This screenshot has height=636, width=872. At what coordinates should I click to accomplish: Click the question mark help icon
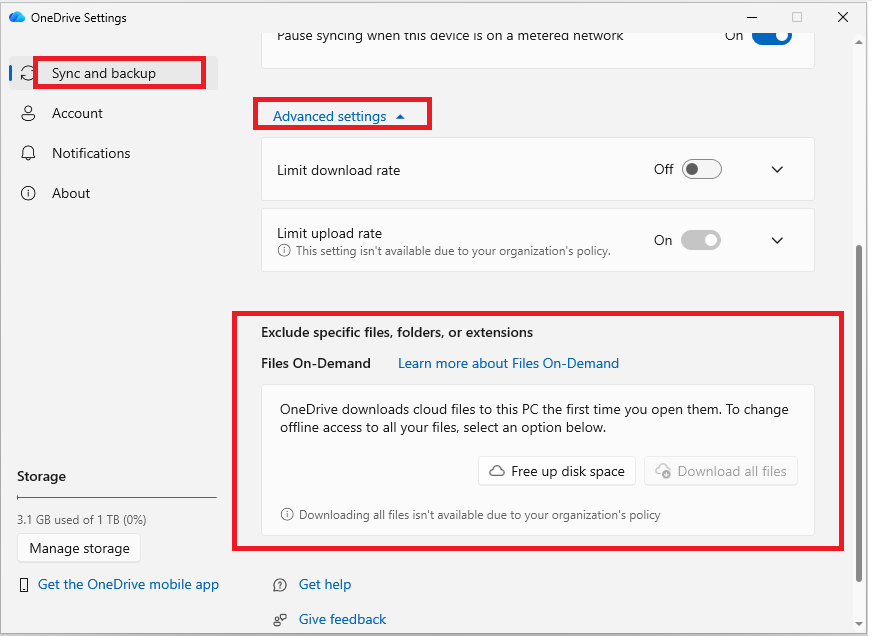[280, 585]
